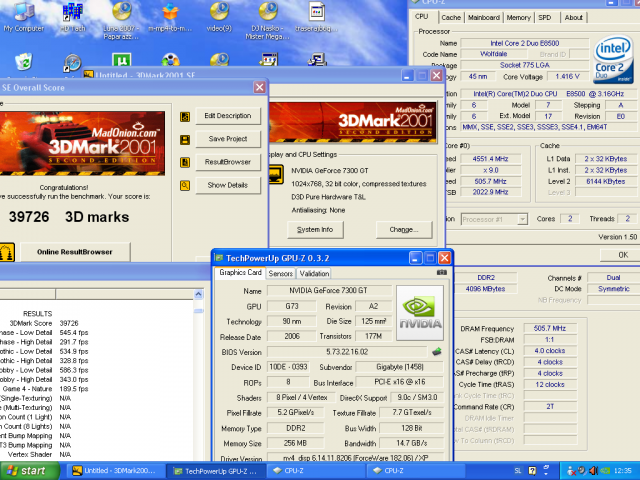Click SL language indicator in taskbar
The height and width of the screenshot is (480, 640).
518,471
